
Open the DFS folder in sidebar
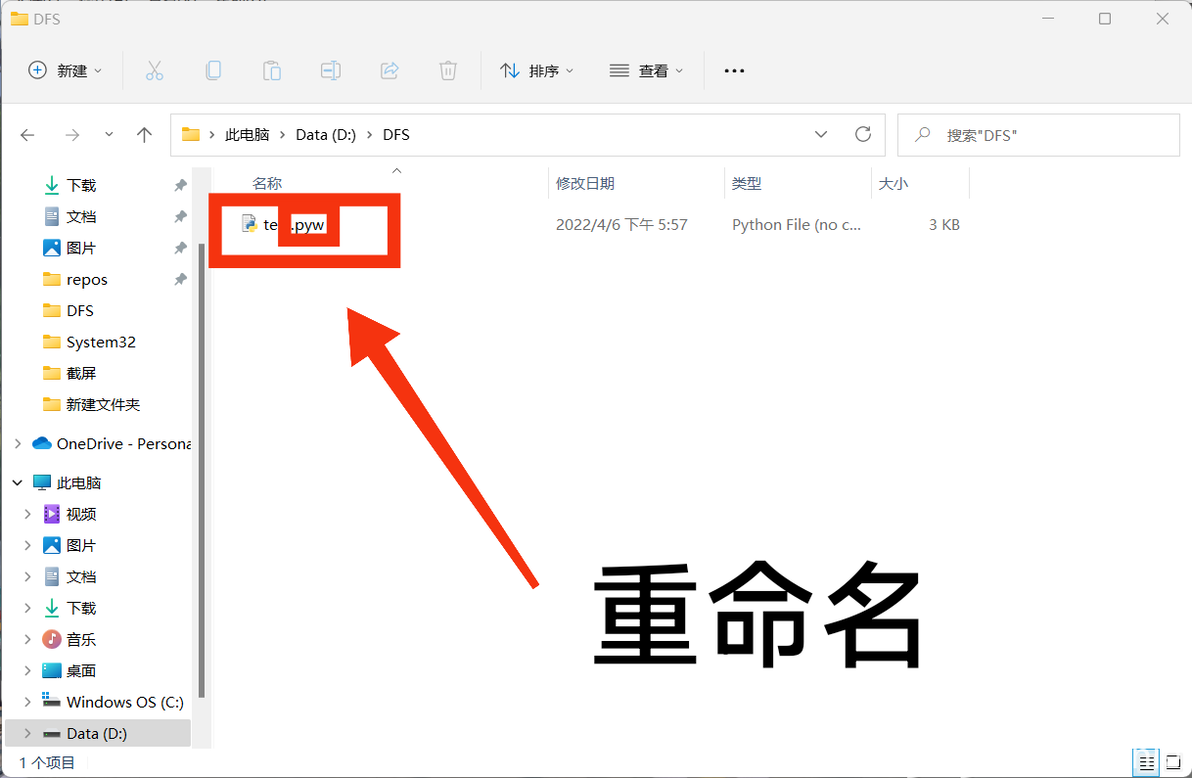(x=80, y=310)
